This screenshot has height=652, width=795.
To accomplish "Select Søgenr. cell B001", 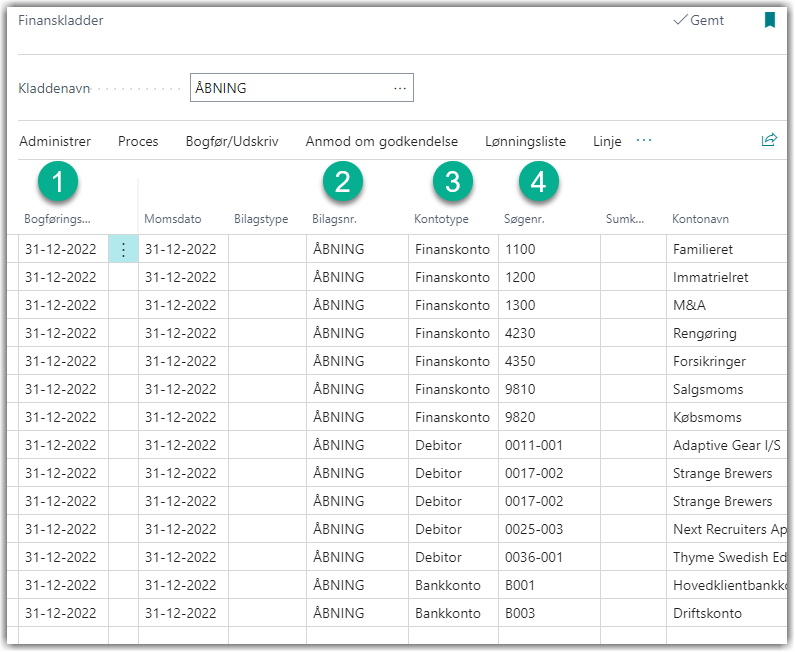I will (x=549, y=585).
